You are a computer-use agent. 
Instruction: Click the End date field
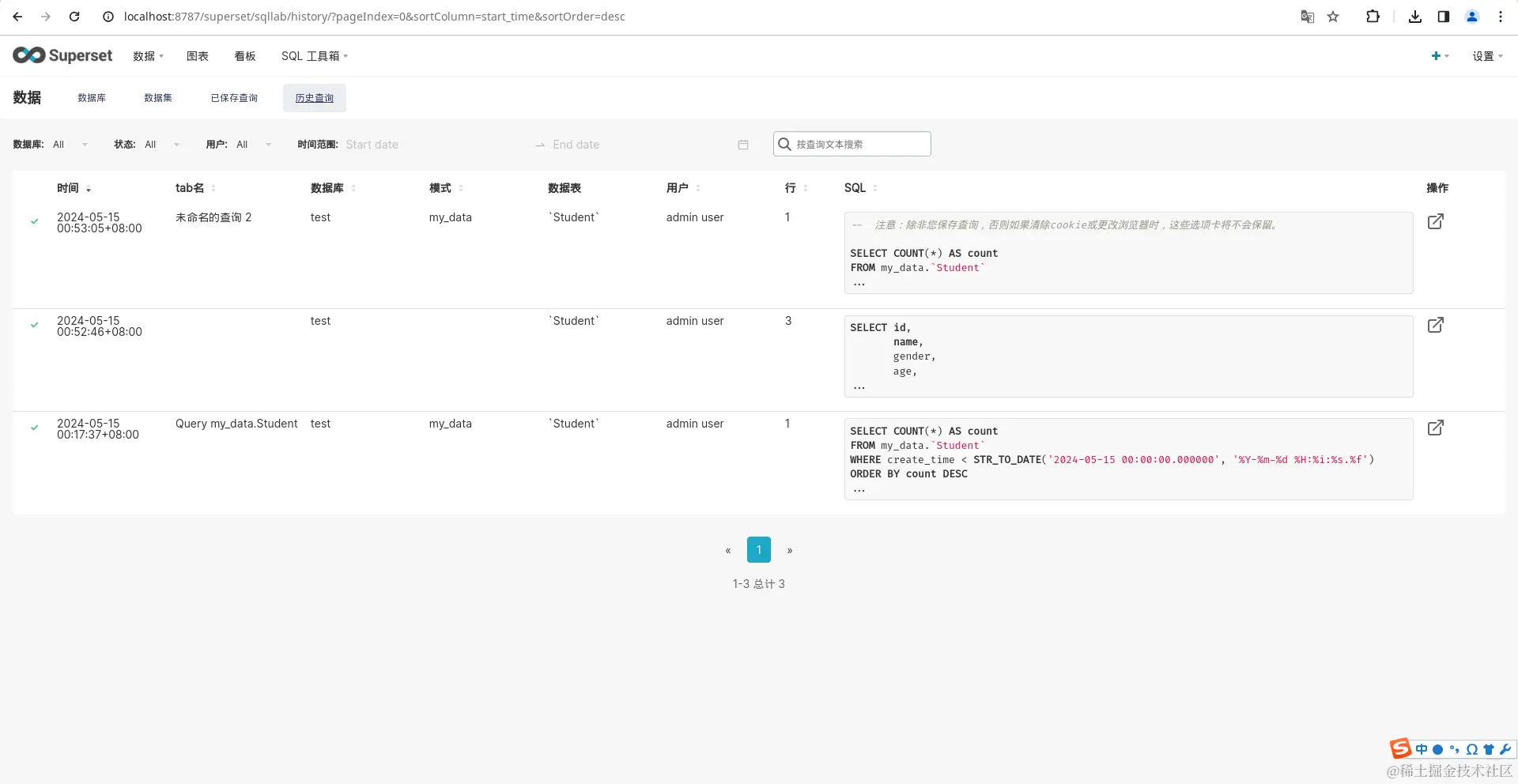(x=640, y=145)
